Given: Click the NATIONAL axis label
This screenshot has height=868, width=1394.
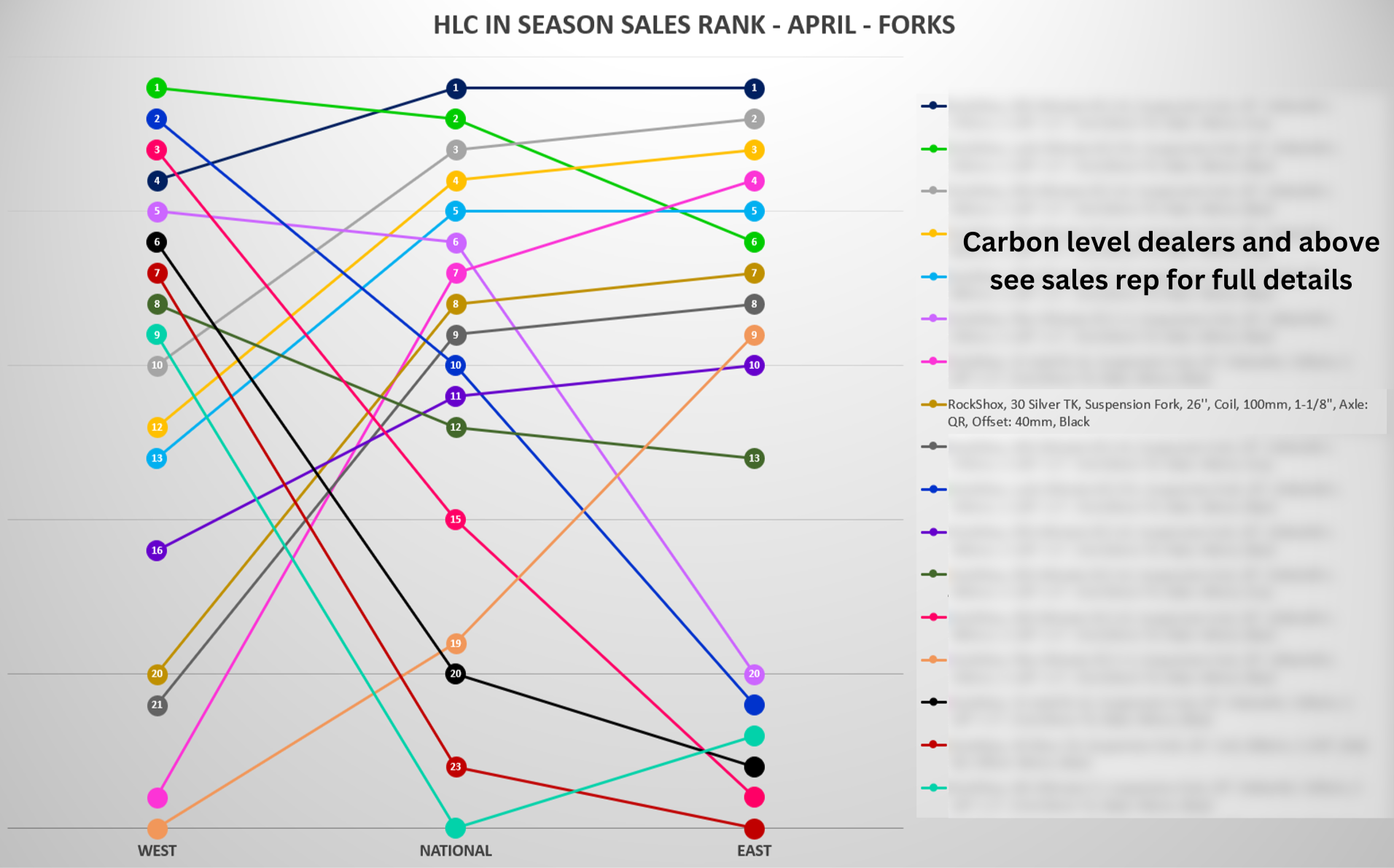Looking at the screenshot, I should (456, 851).
